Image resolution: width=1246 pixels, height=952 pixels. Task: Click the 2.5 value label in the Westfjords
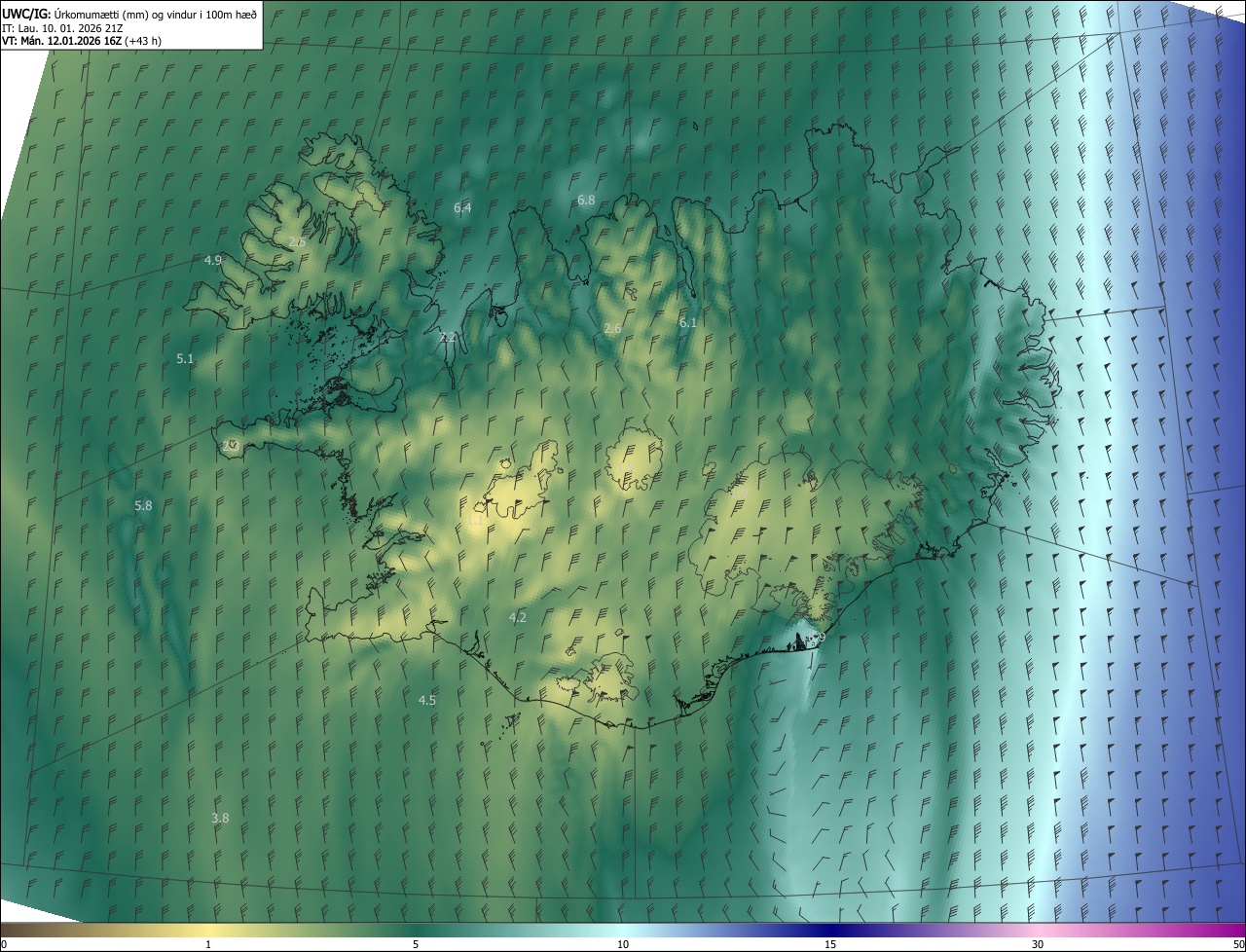click(x=298, y=241)
